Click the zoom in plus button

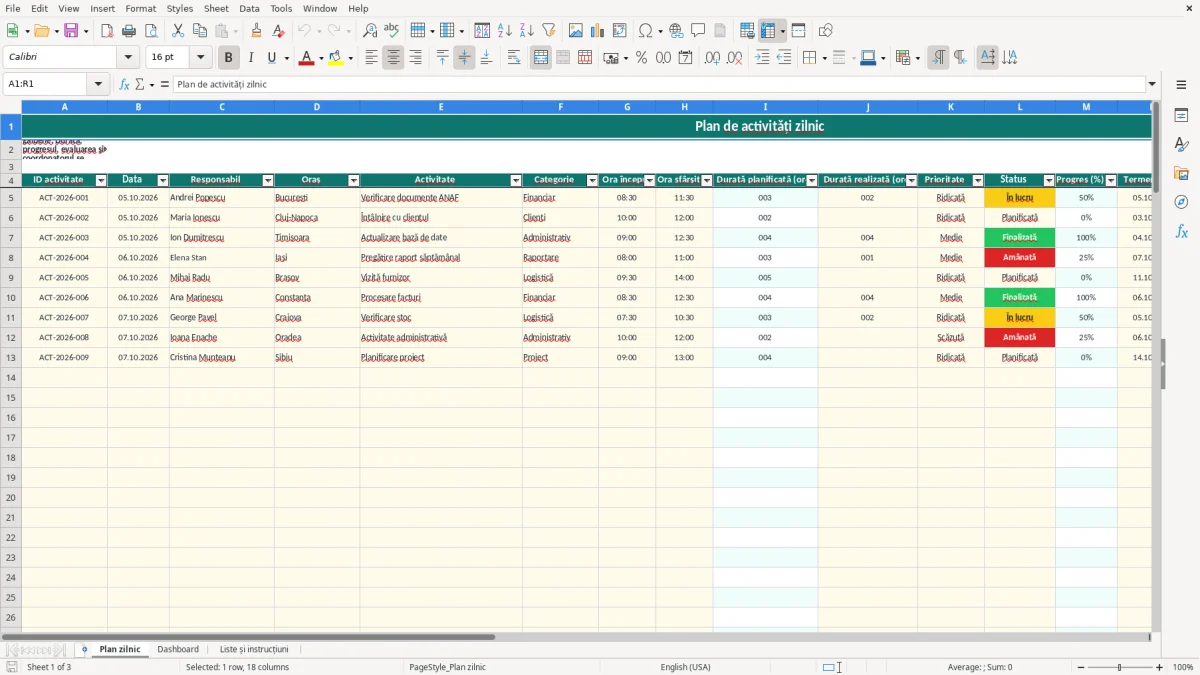[x=1160, y=667]
